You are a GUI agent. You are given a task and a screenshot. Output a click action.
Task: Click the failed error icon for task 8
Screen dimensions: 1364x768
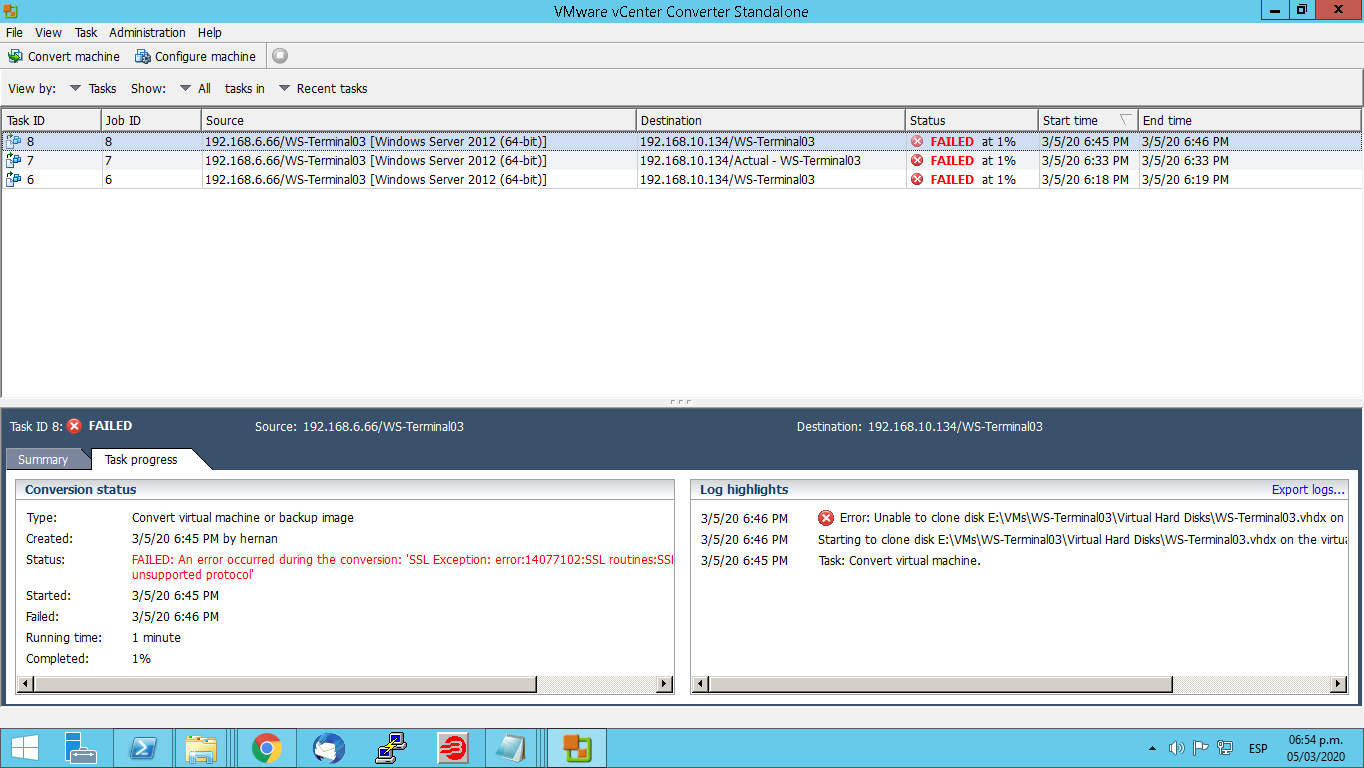pos(917,141)
